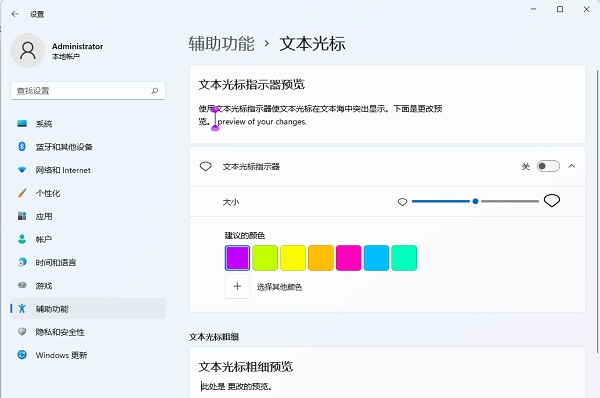600x398 pixels.
Task: Click the 文本光标粗细预览 heading
Action: [x=246, y=367]
